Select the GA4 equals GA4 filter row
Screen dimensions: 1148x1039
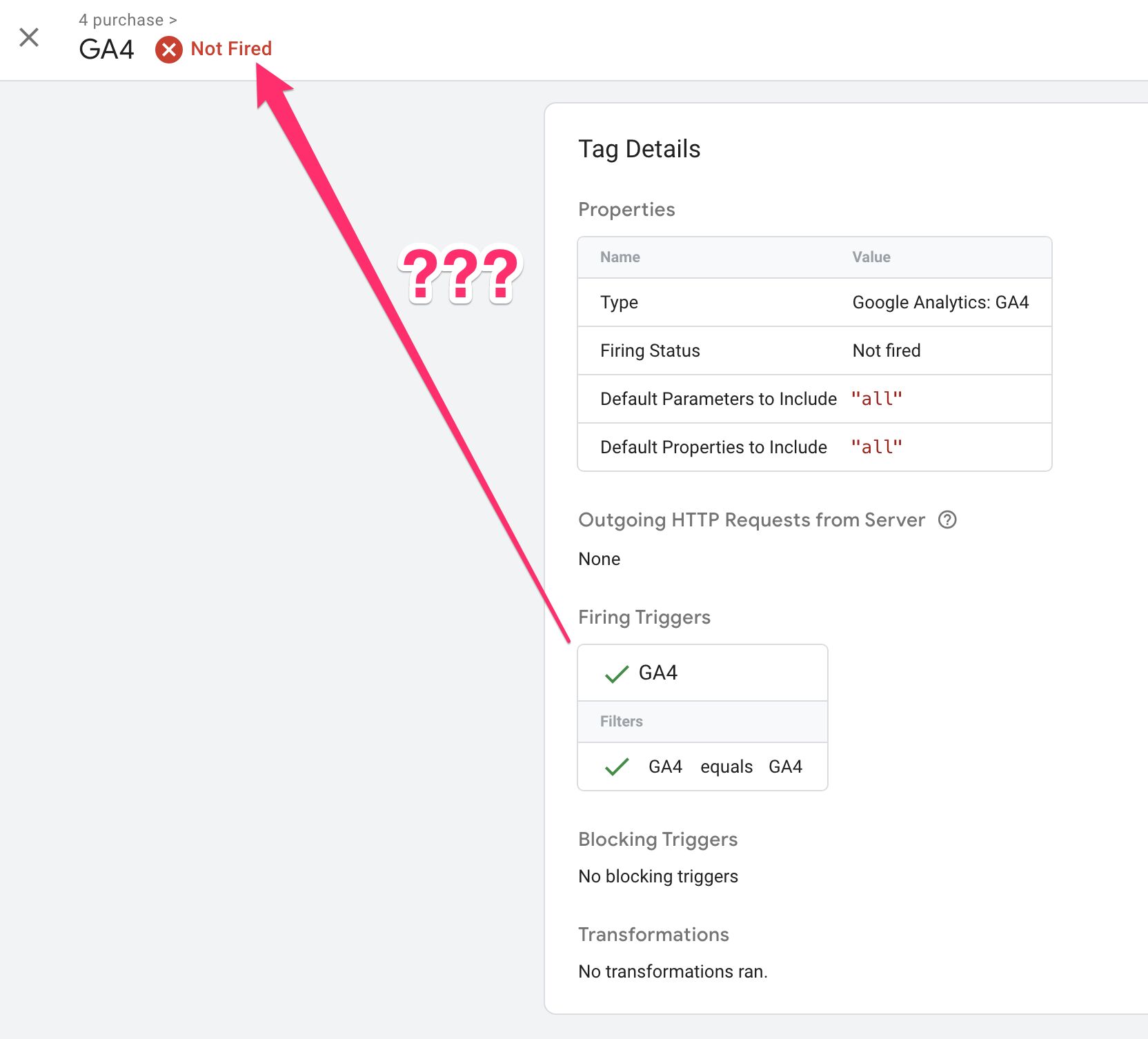tap(702, 766)
